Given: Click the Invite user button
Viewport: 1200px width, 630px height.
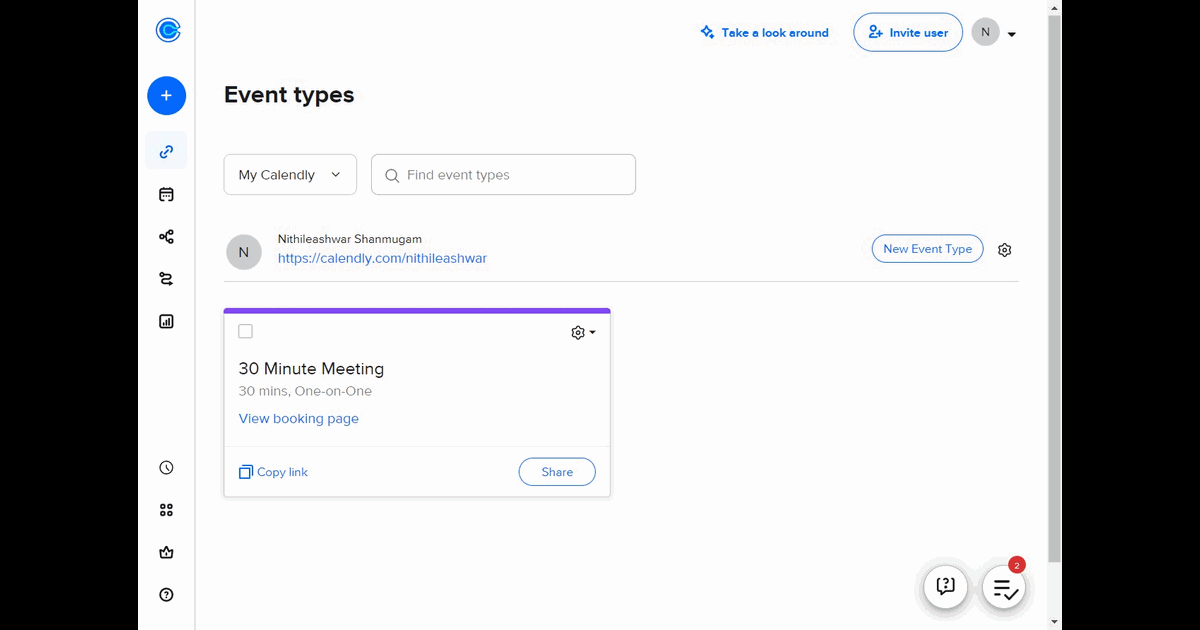Looking at the screenshot, I should 908,32.
